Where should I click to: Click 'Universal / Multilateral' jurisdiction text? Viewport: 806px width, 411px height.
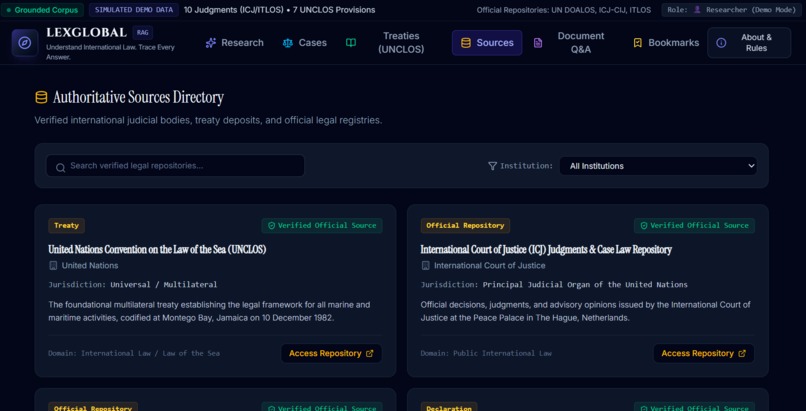click(x=163, y=285)
